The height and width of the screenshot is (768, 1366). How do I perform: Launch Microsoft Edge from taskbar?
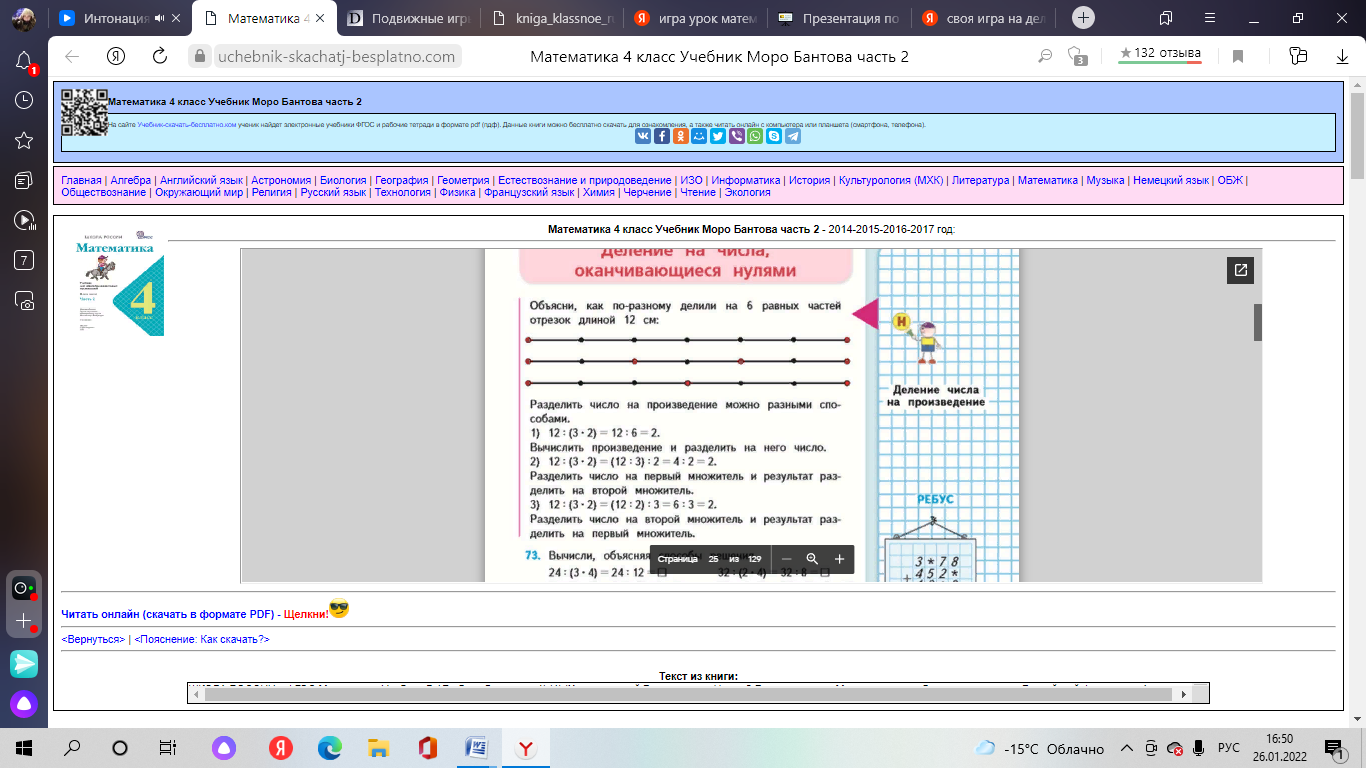point(330,748)
